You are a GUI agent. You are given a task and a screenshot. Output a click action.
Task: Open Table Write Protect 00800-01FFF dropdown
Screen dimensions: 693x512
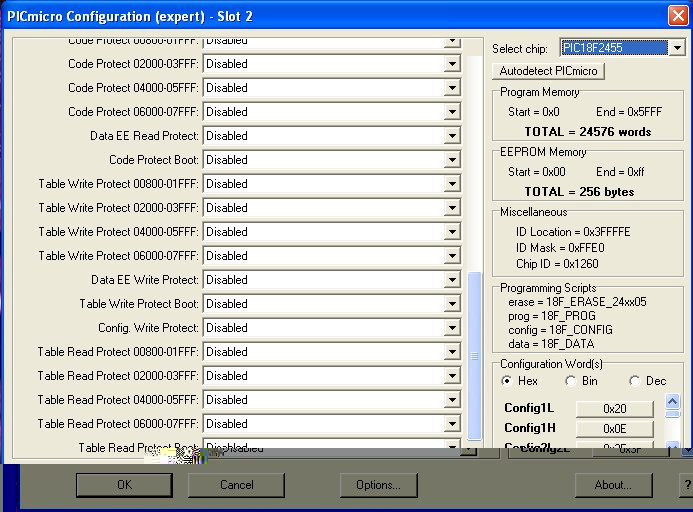pyautogui.click(x=452, y=184)
